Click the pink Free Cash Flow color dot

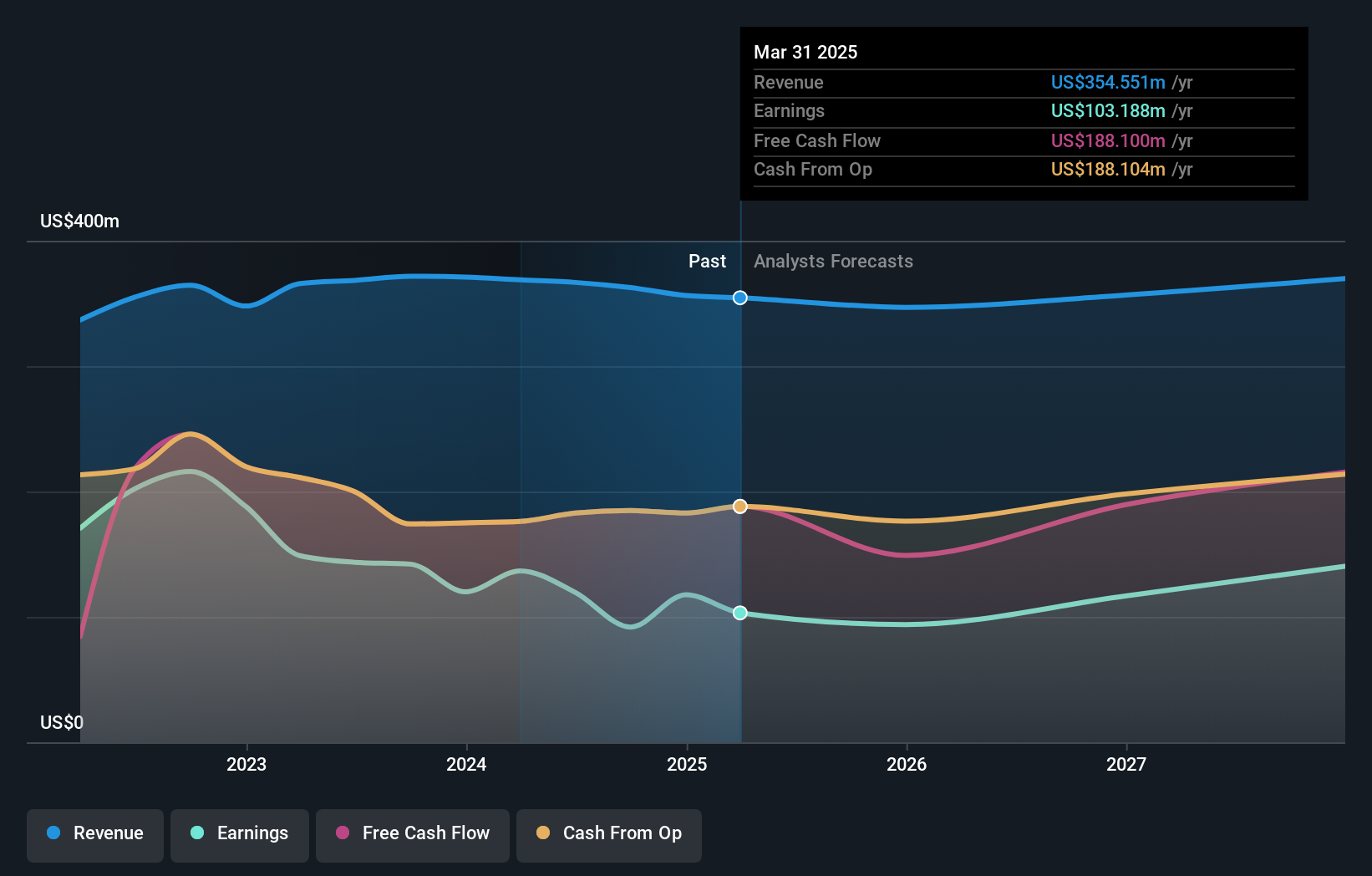341,833
